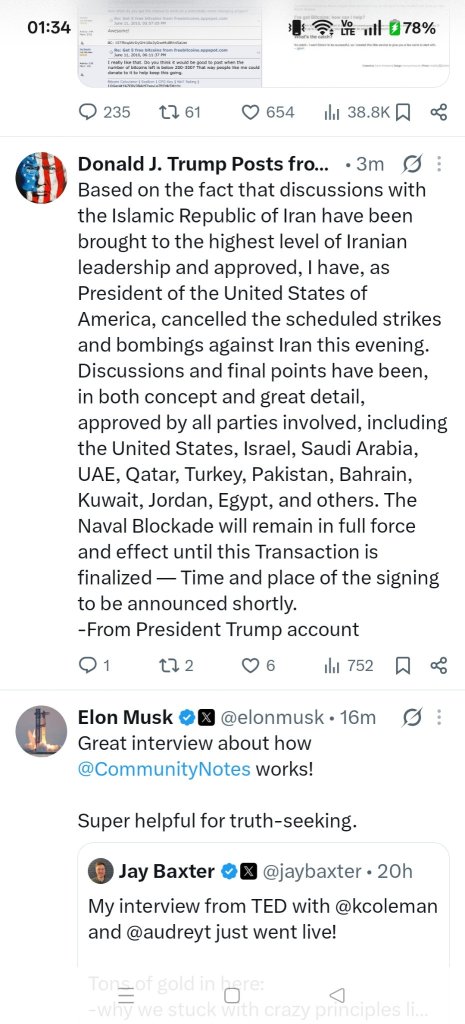Share the top post with 38.8K views
465x1024 pixels.
coord(439,112)
